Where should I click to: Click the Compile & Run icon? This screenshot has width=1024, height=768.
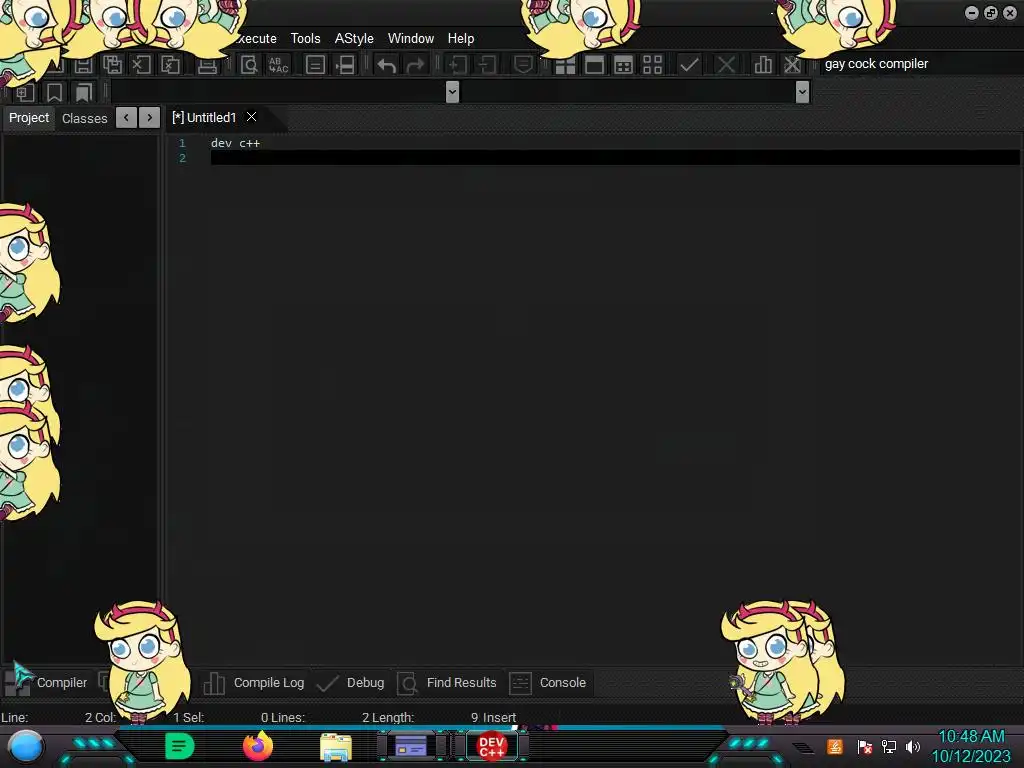pos(624,65)
